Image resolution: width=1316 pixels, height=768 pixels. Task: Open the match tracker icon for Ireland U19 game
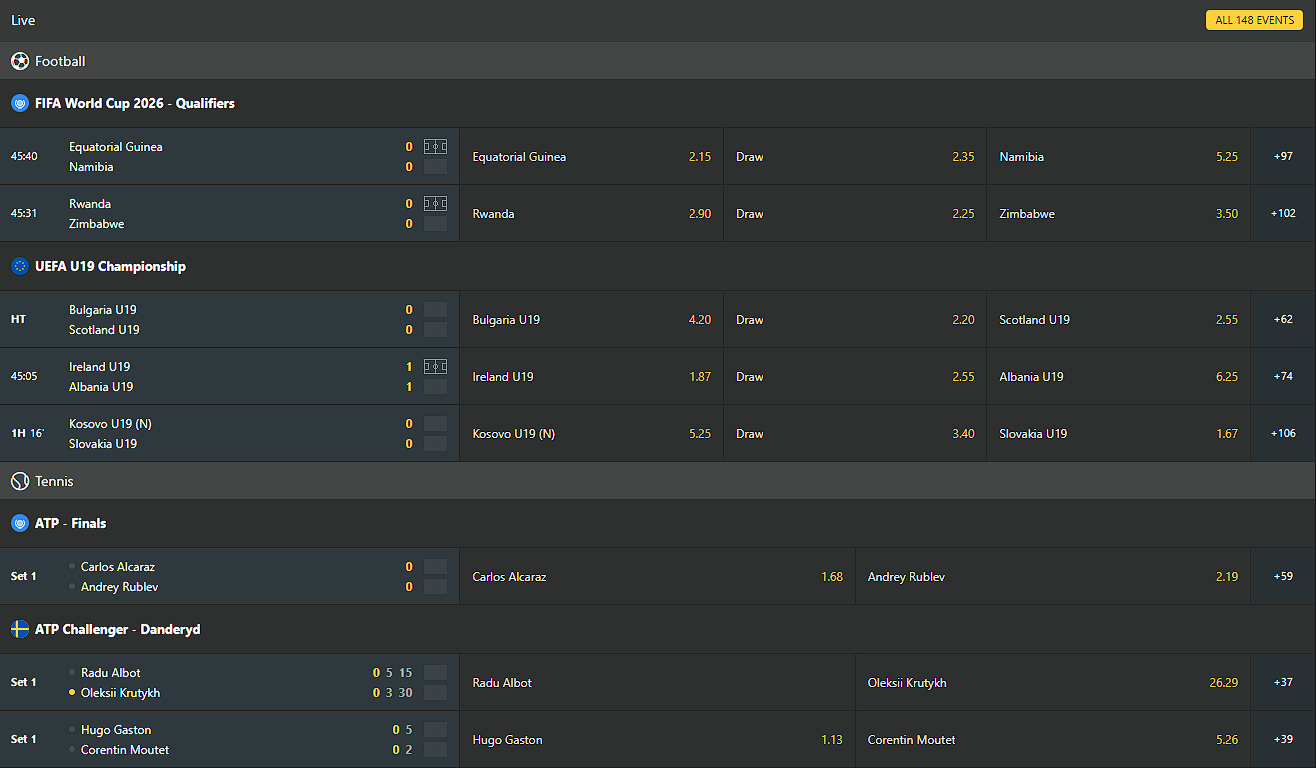(435, 366)
